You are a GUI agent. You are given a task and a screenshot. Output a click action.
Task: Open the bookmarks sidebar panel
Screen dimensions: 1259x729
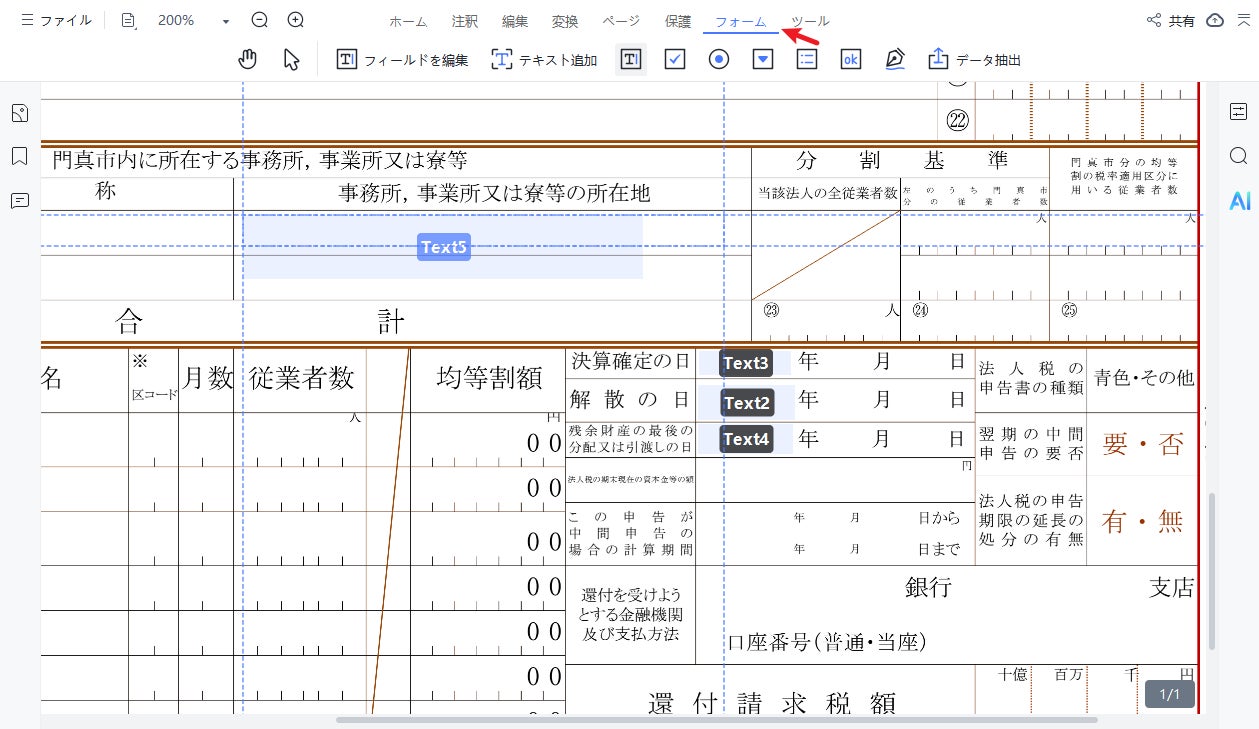click(x=19, y=157)
